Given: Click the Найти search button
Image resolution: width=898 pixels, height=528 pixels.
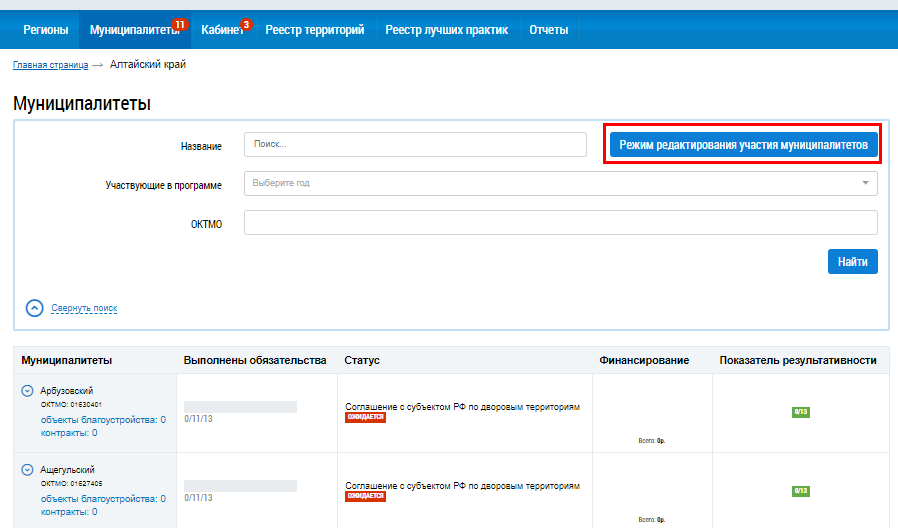Looking at the screenshot, I should 852,262.
